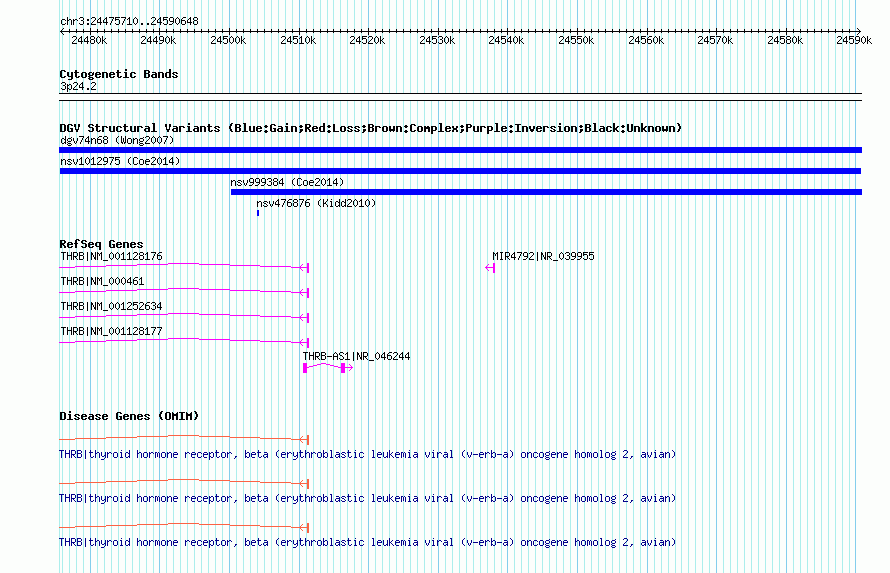Click the third OMIM THRB description link
Screen dimensions: 890x573
coord(367,542)
